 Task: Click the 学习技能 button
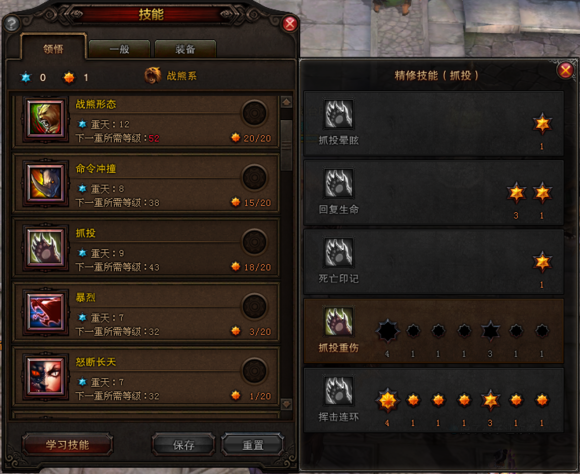tap(67, 444)
